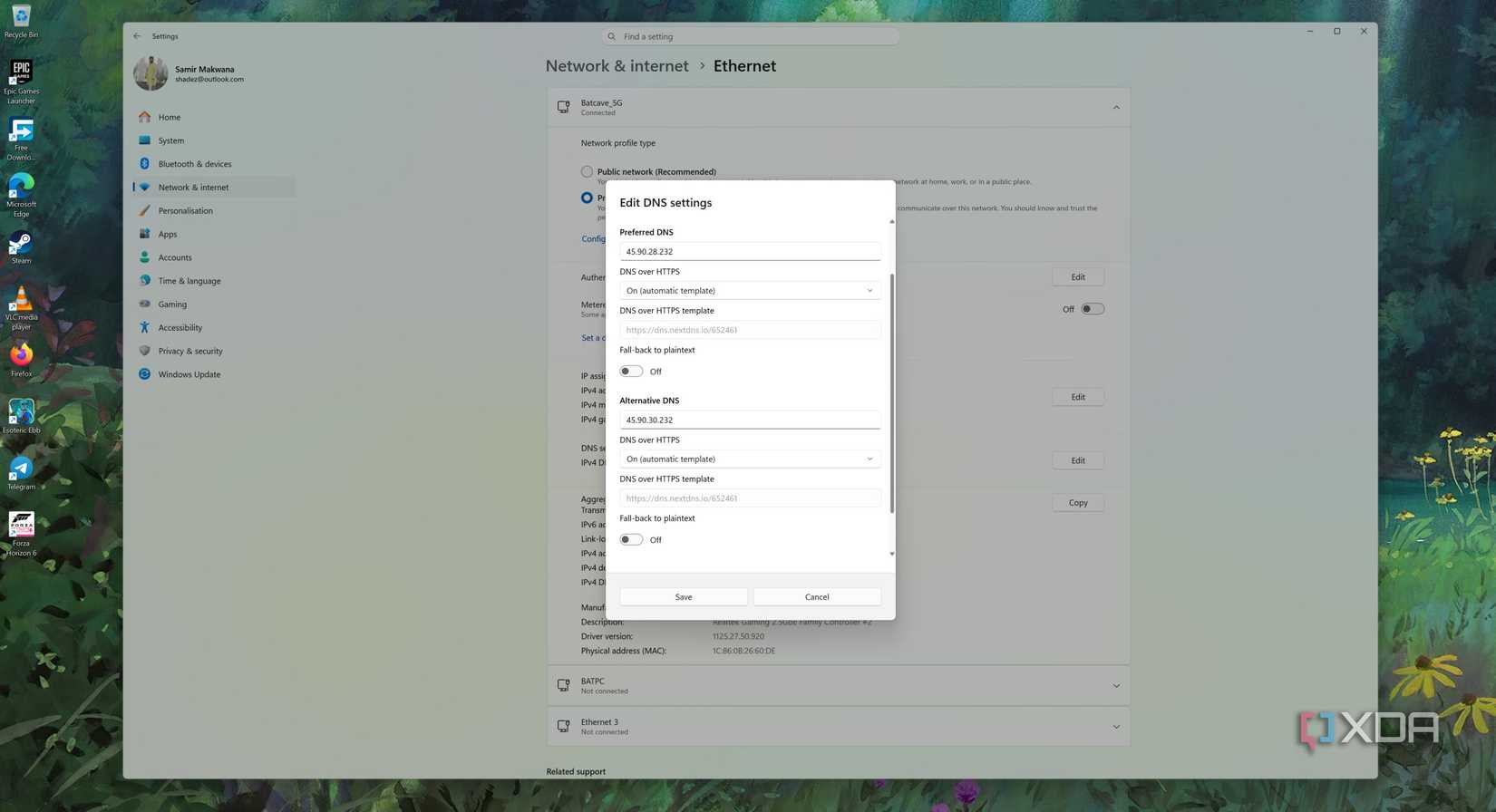Select Public network (Recommended) radio button
Screen dimensions: 1496x812
tap(587, 171)
